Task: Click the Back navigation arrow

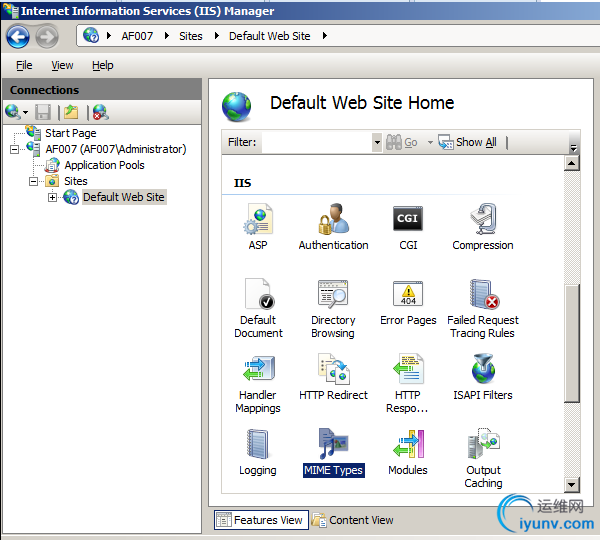Action: pyautogui.click(x=18, y=37)
